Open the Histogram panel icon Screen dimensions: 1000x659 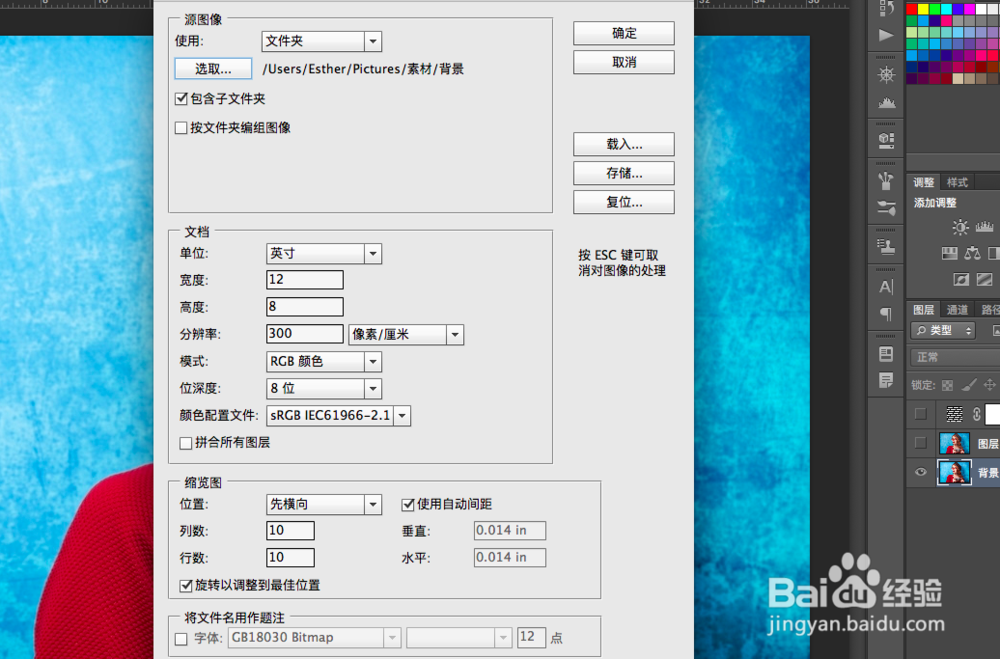[886, 103]
